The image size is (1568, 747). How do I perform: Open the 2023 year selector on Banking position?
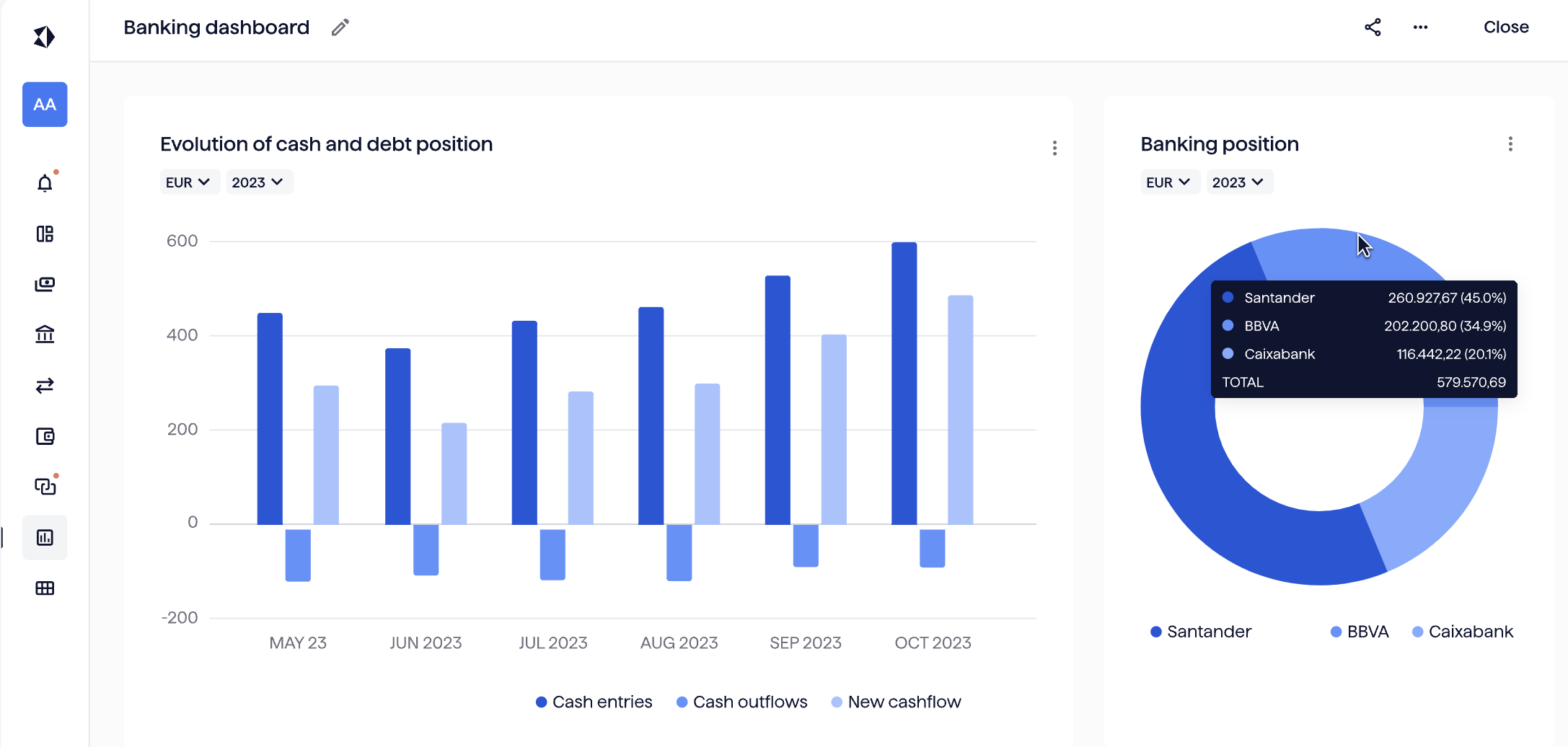pos(1238,182)
